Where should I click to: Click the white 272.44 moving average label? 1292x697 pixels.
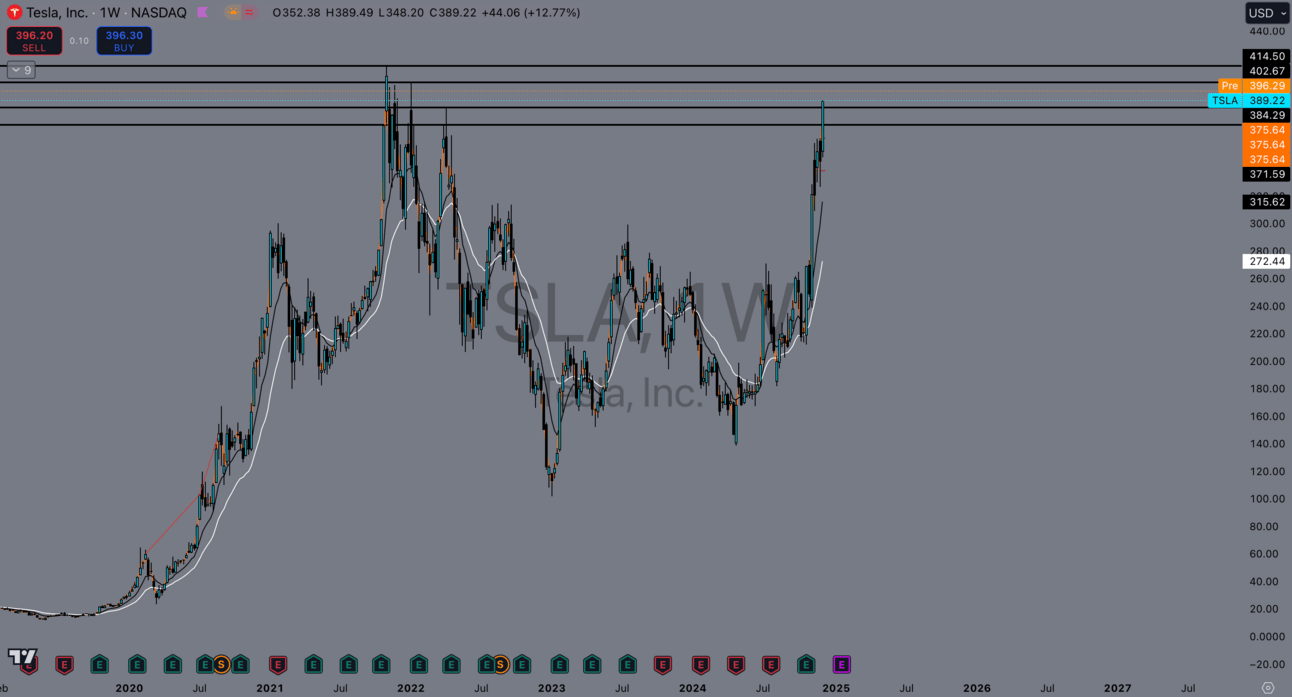(1266, 261)
